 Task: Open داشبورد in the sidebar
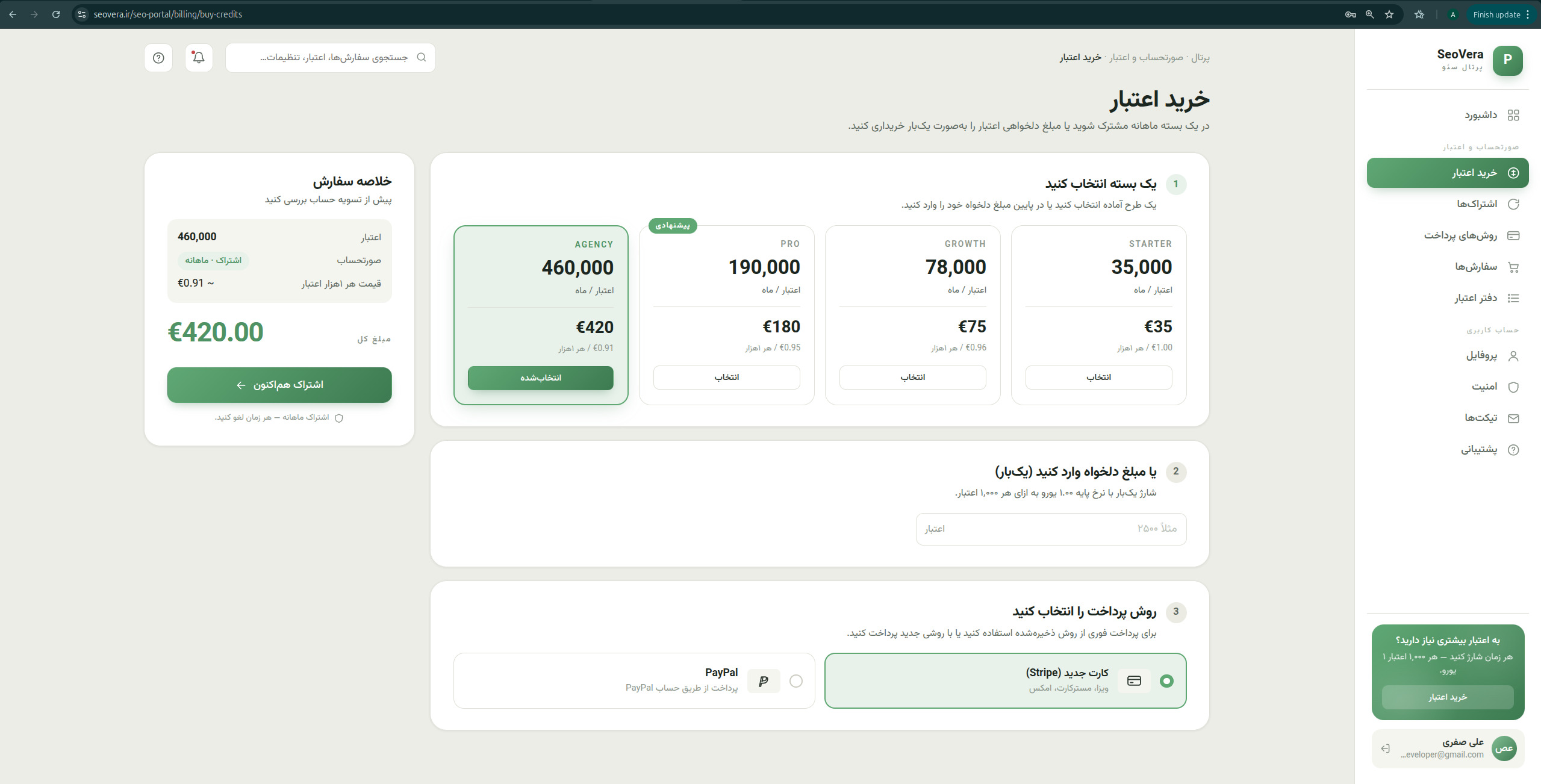pos(1448,115)
